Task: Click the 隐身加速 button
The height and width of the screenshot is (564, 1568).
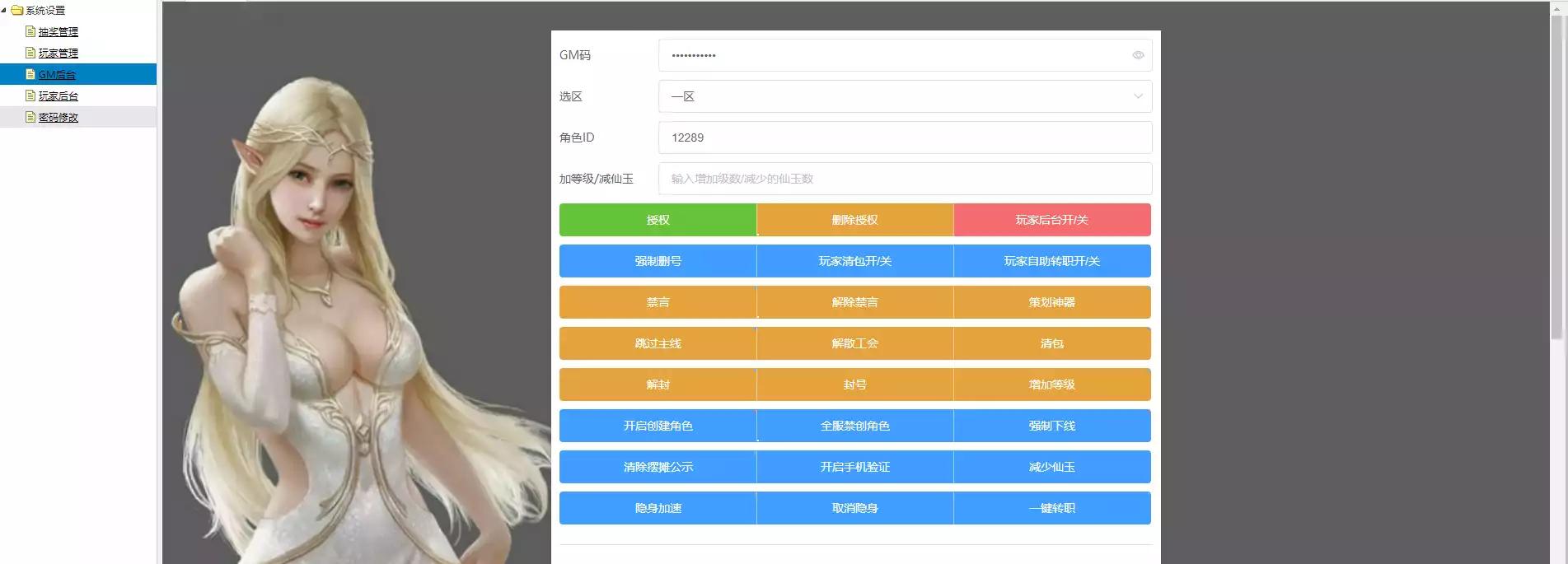Action: 658,508
